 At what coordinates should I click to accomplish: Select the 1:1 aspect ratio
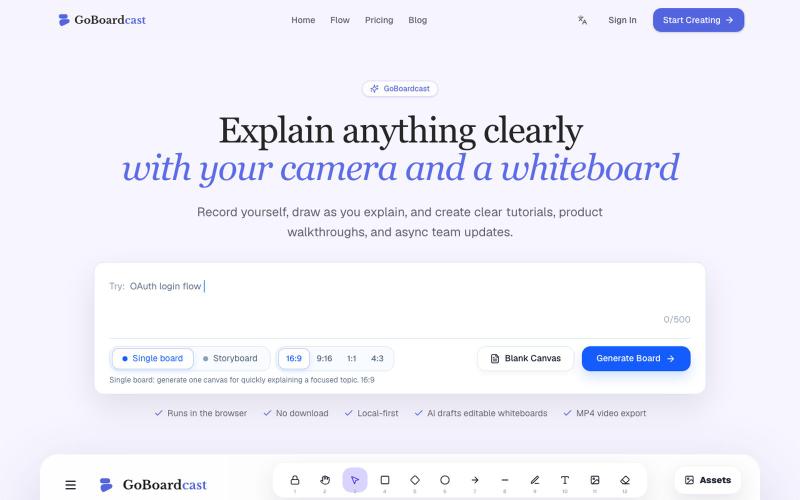(x=352, y=359)
